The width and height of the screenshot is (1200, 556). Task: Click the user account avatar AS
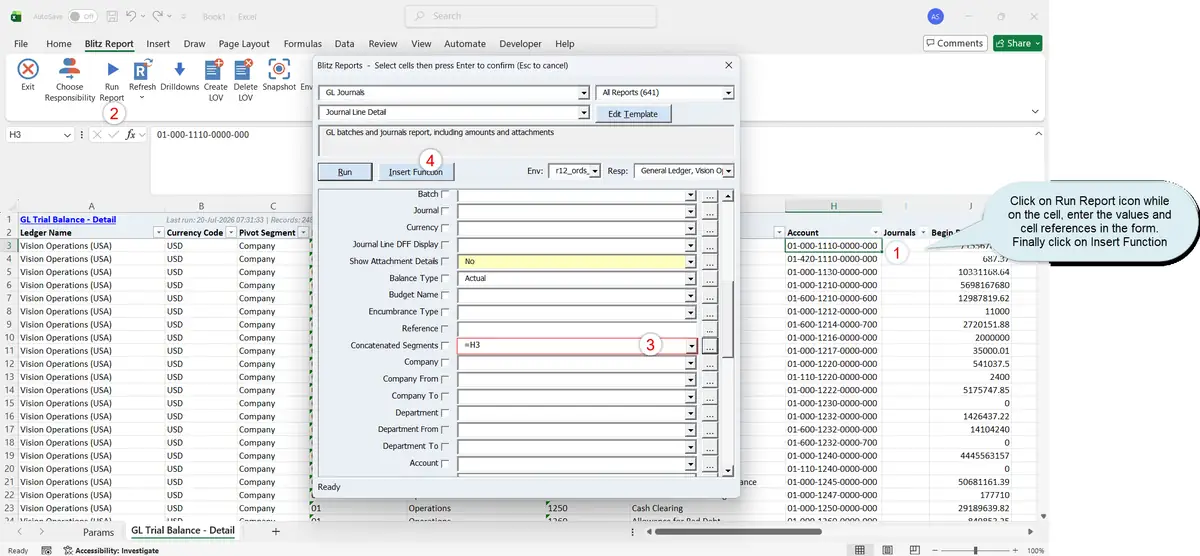pyautogui.click(x=935, y=17)
